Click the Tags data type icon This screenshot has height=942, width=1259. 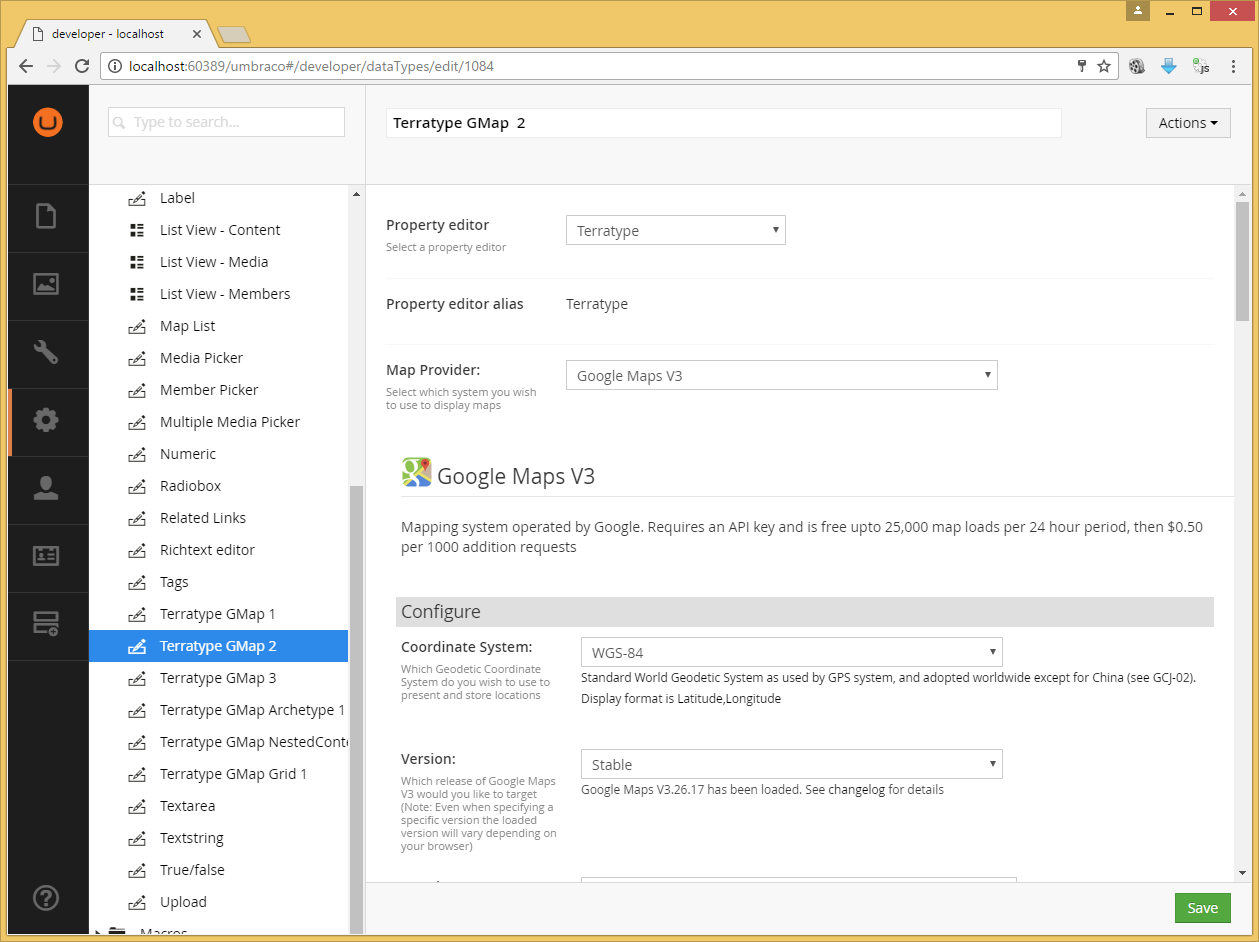(137, 582)
